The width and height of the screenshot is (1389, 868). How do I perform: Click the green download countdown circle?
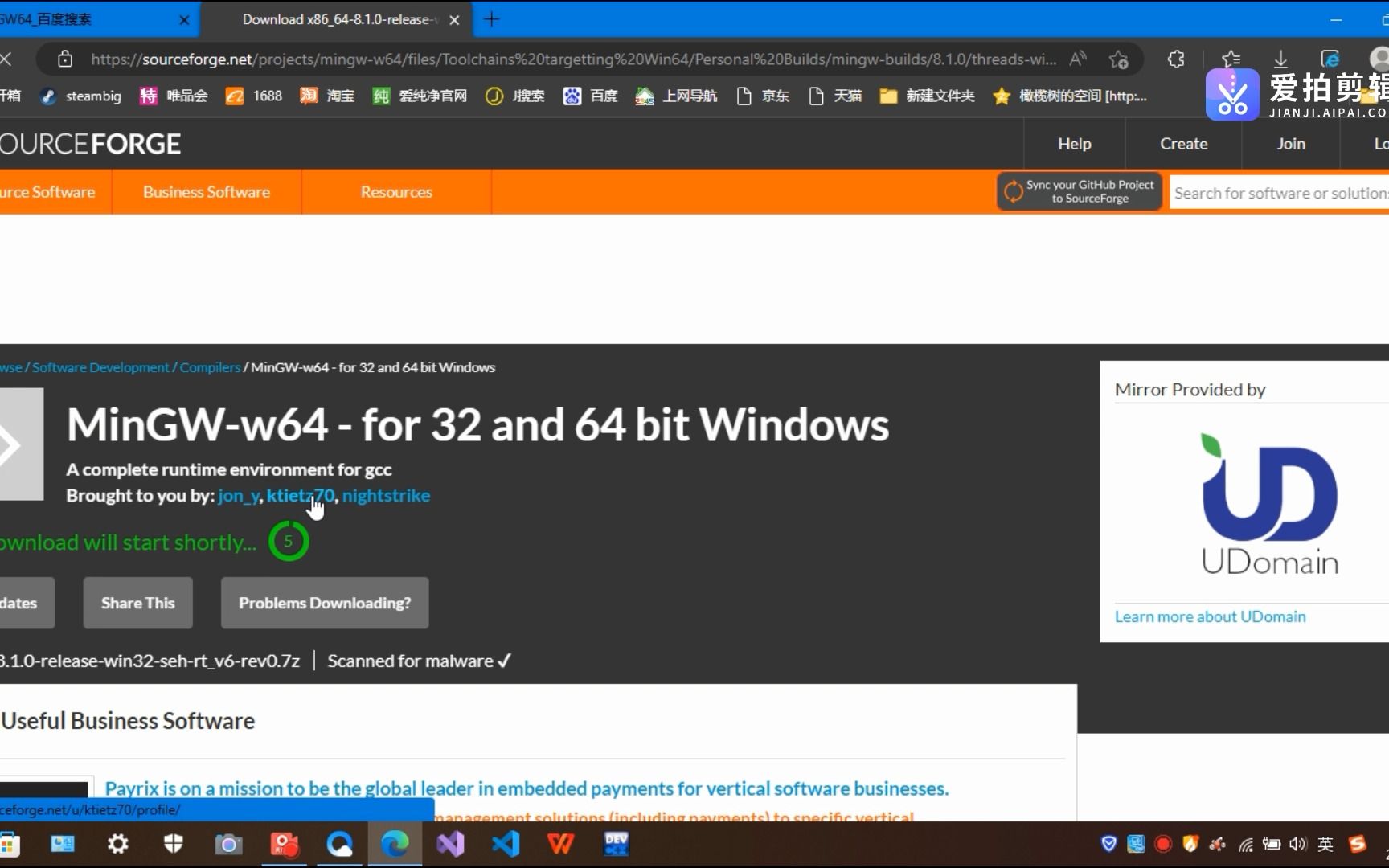coord(289,541)
